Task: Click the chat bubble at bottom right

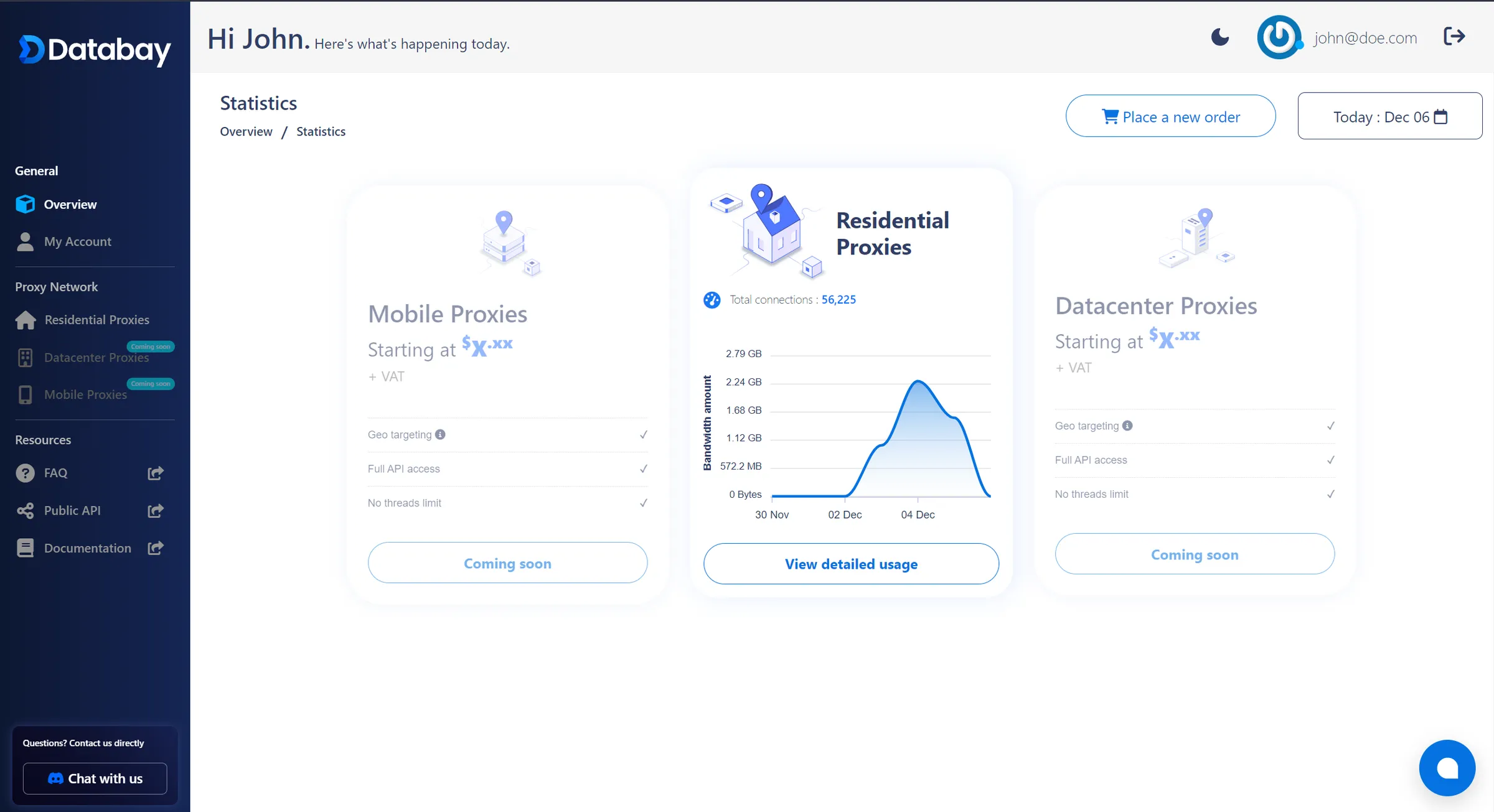Action: (x=1447, y=767)
